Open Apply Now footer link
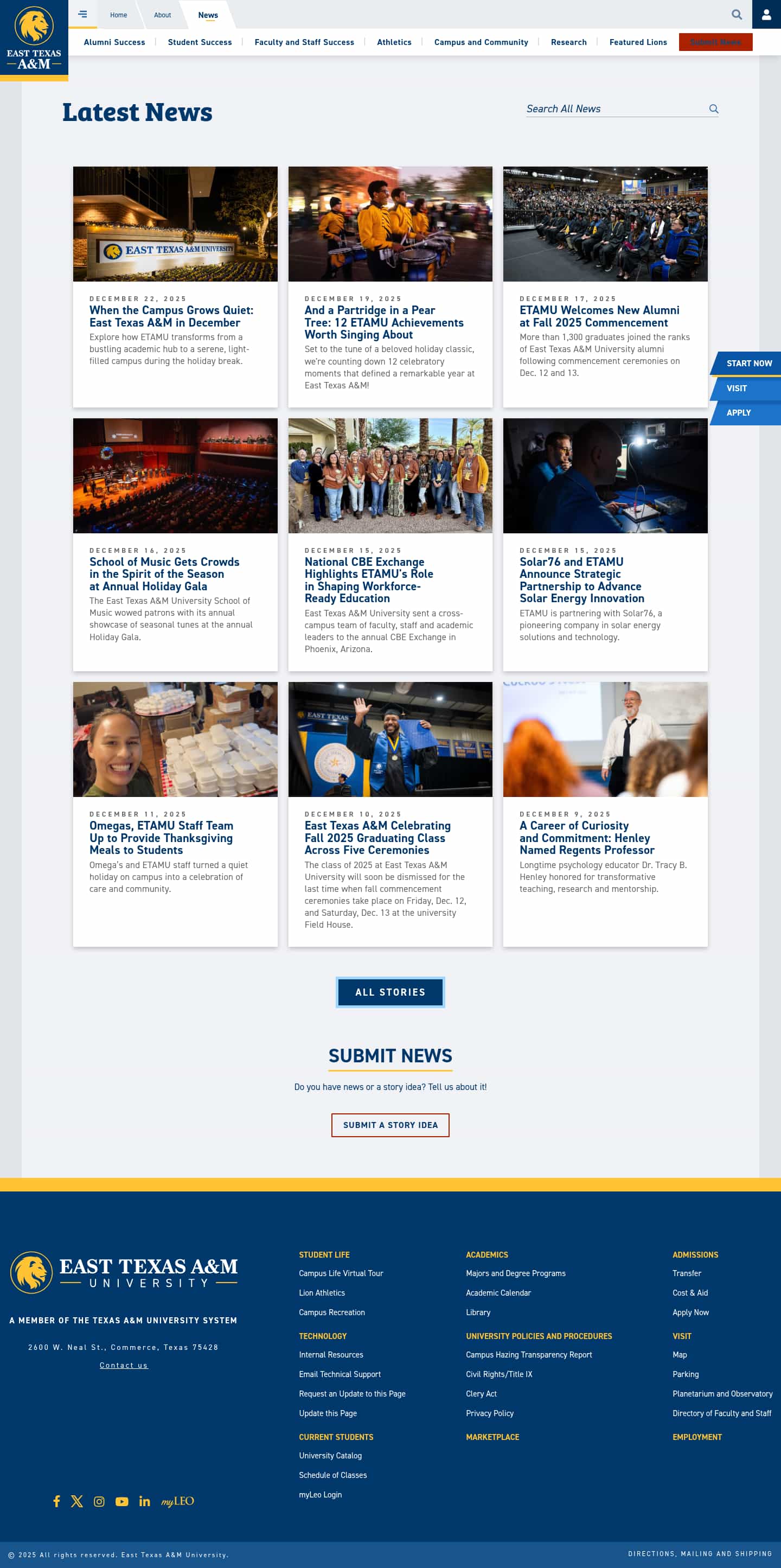The height and width of the screenshot is (1568, 781). click(x=690, y=1312)
